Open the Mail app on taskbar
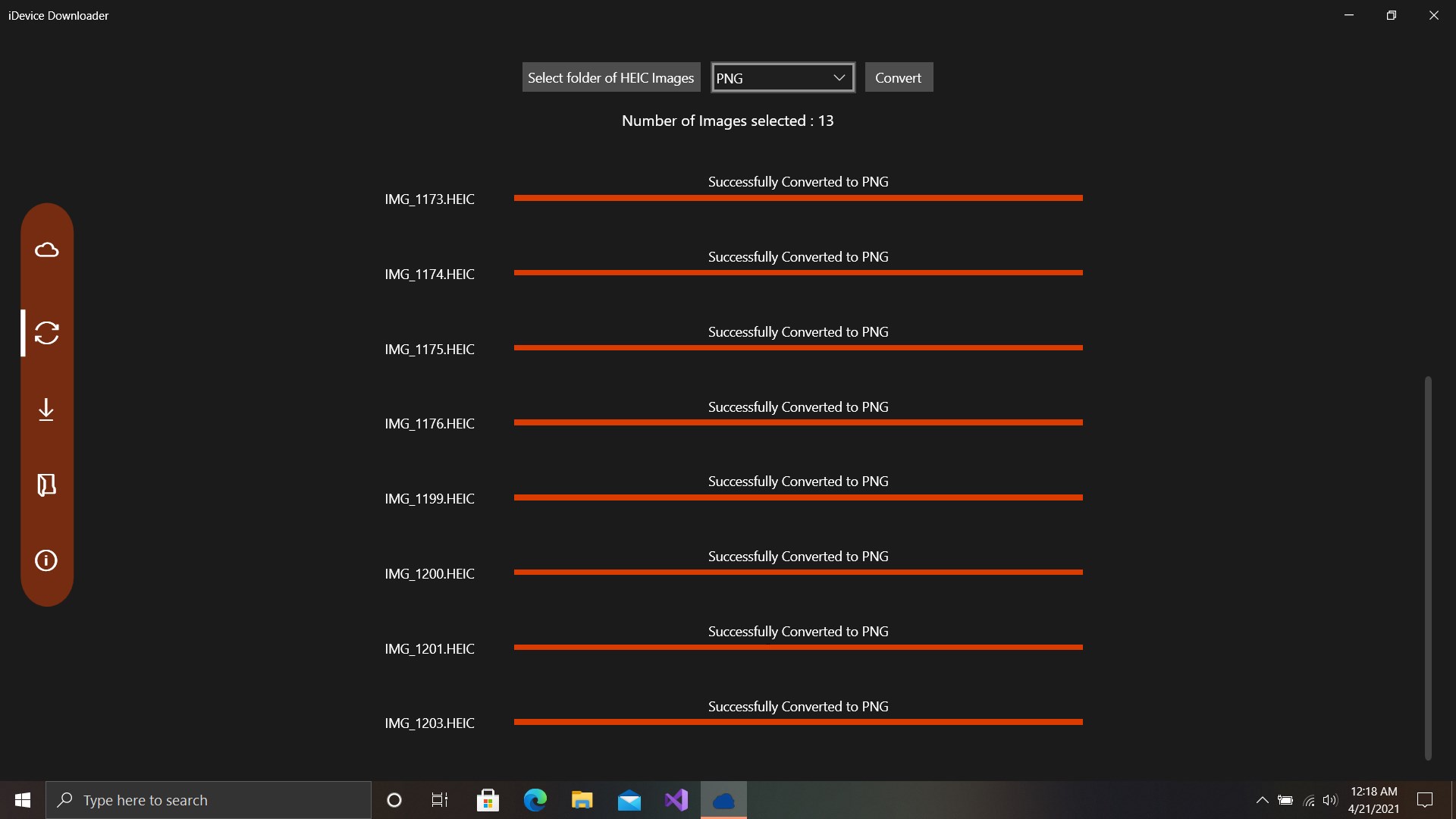Viewport: 1456px width, 819px height. (x=629, y=800)
